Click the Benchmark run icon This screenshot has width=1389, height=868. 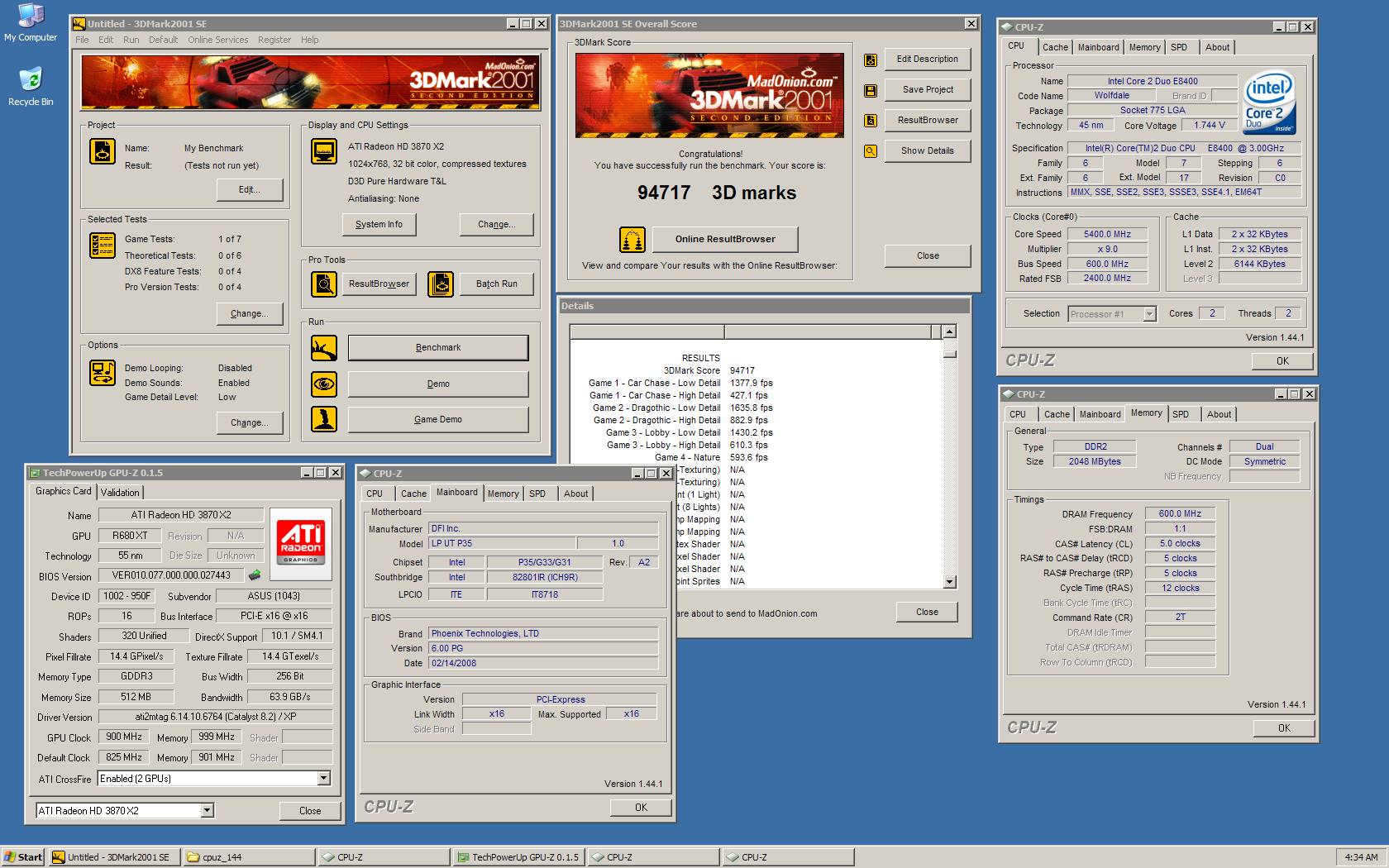click(324, 348)
